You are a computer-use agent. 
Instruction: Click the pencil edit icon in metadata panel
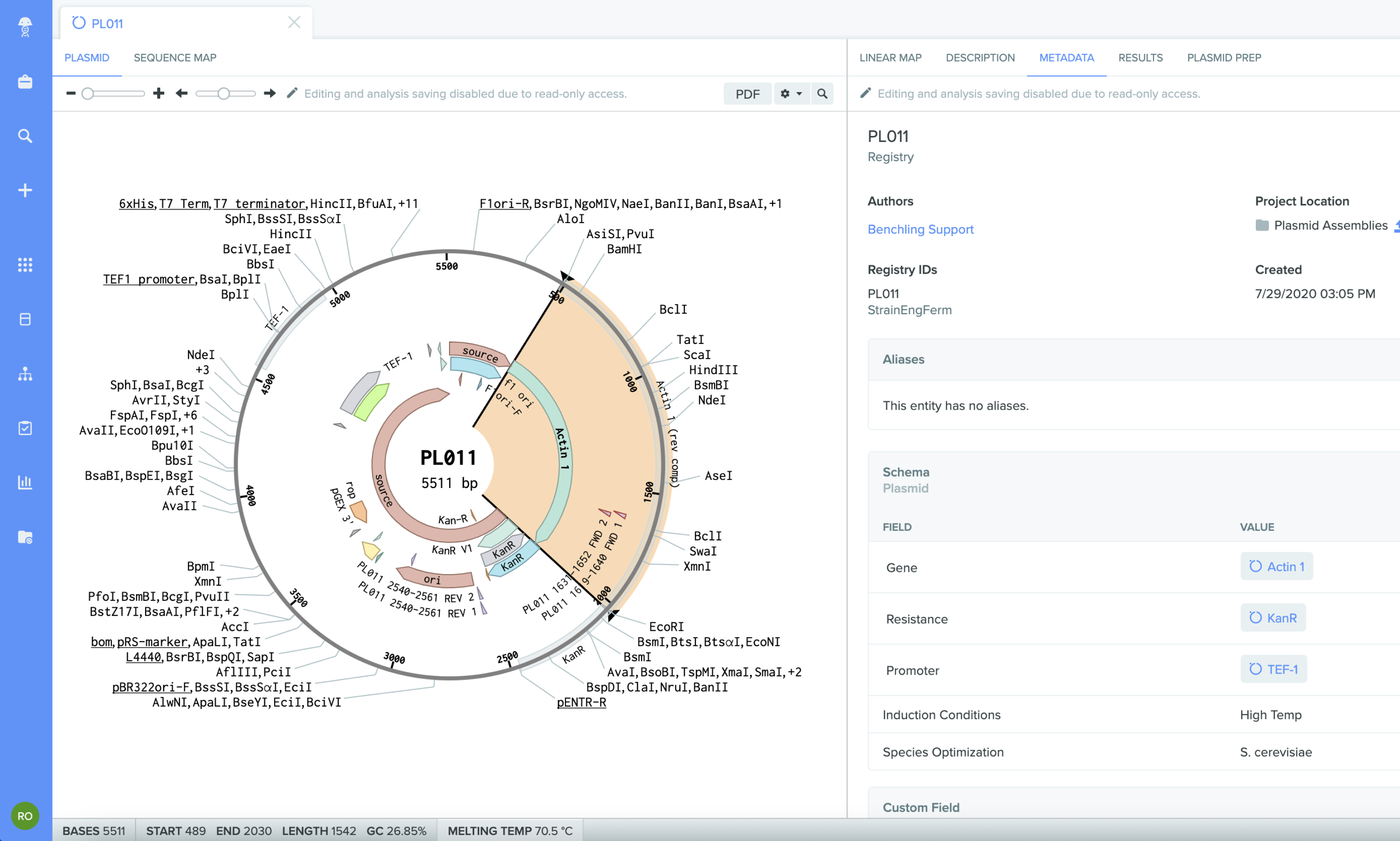click(865, 93)
